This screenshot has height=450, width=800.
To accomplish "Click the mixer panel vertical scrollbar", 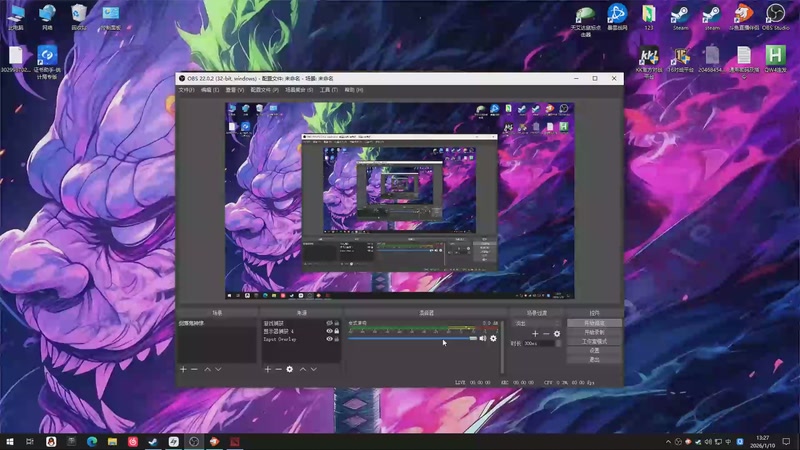I will point(502,347).
